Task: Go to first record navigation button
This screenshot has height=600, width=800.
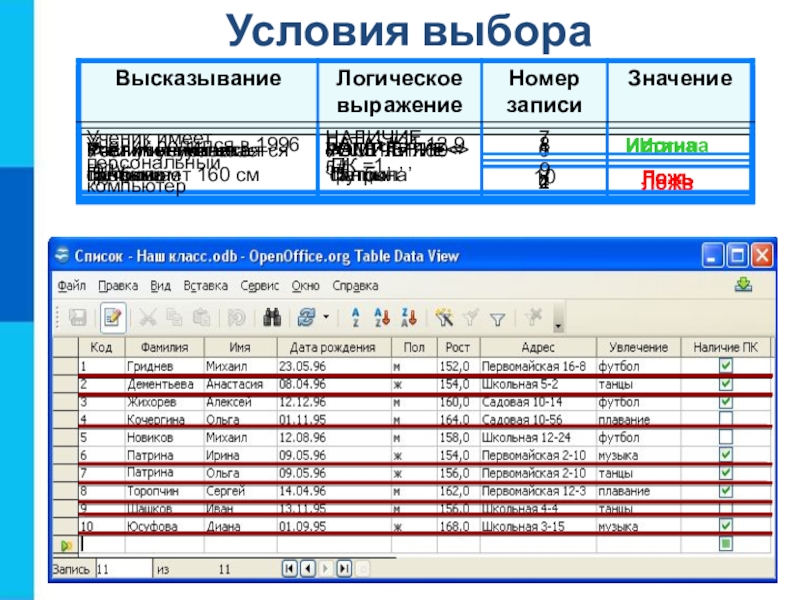Action: (290, 568)
